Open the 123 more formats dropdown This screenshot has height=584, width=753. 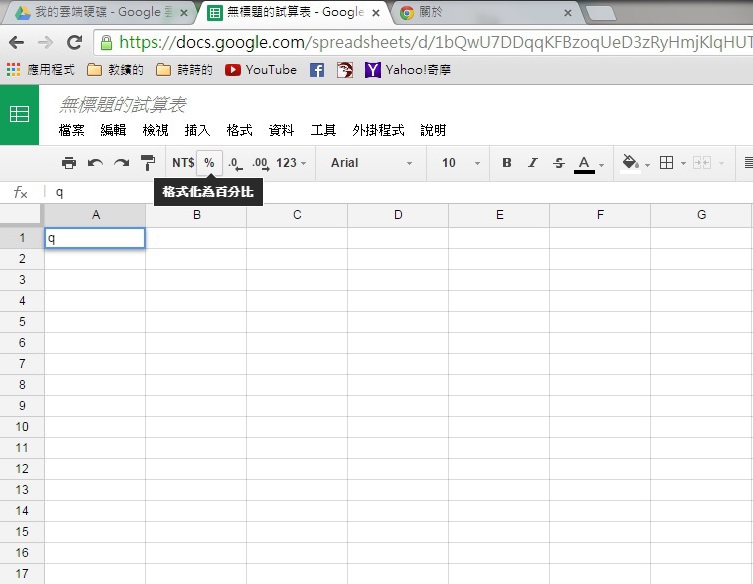tap(291, 163)
